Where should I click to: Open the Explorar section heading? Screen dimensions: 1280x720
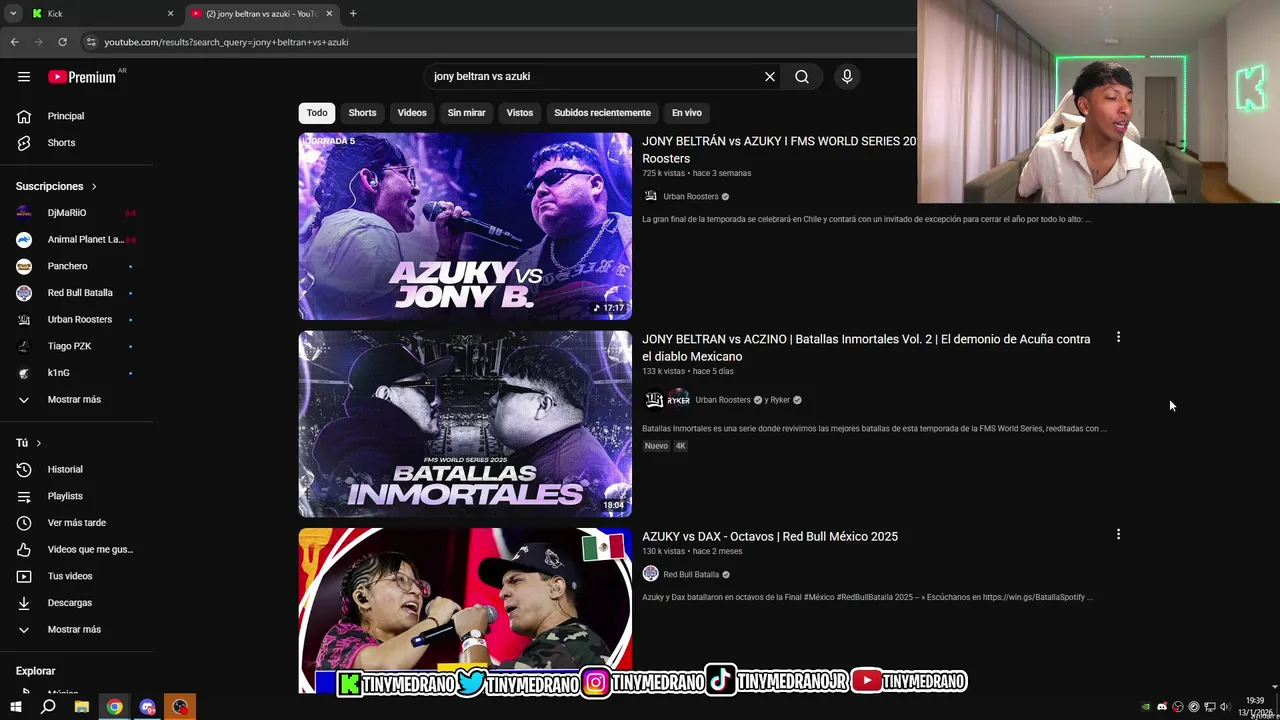tap(35, 671)
